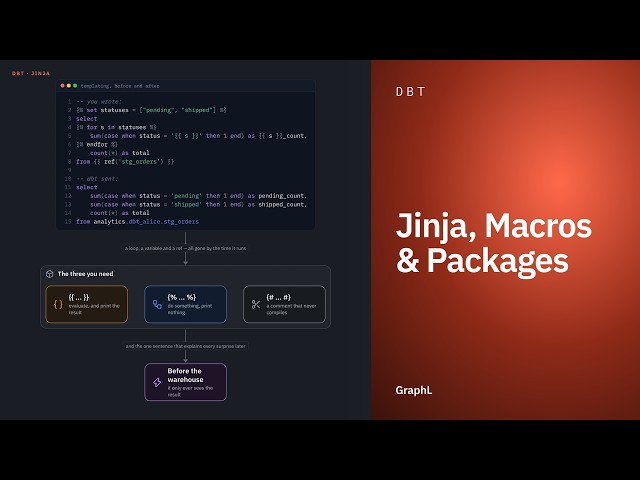Click the '{% set statuses' code line

(x=151, y=110)
